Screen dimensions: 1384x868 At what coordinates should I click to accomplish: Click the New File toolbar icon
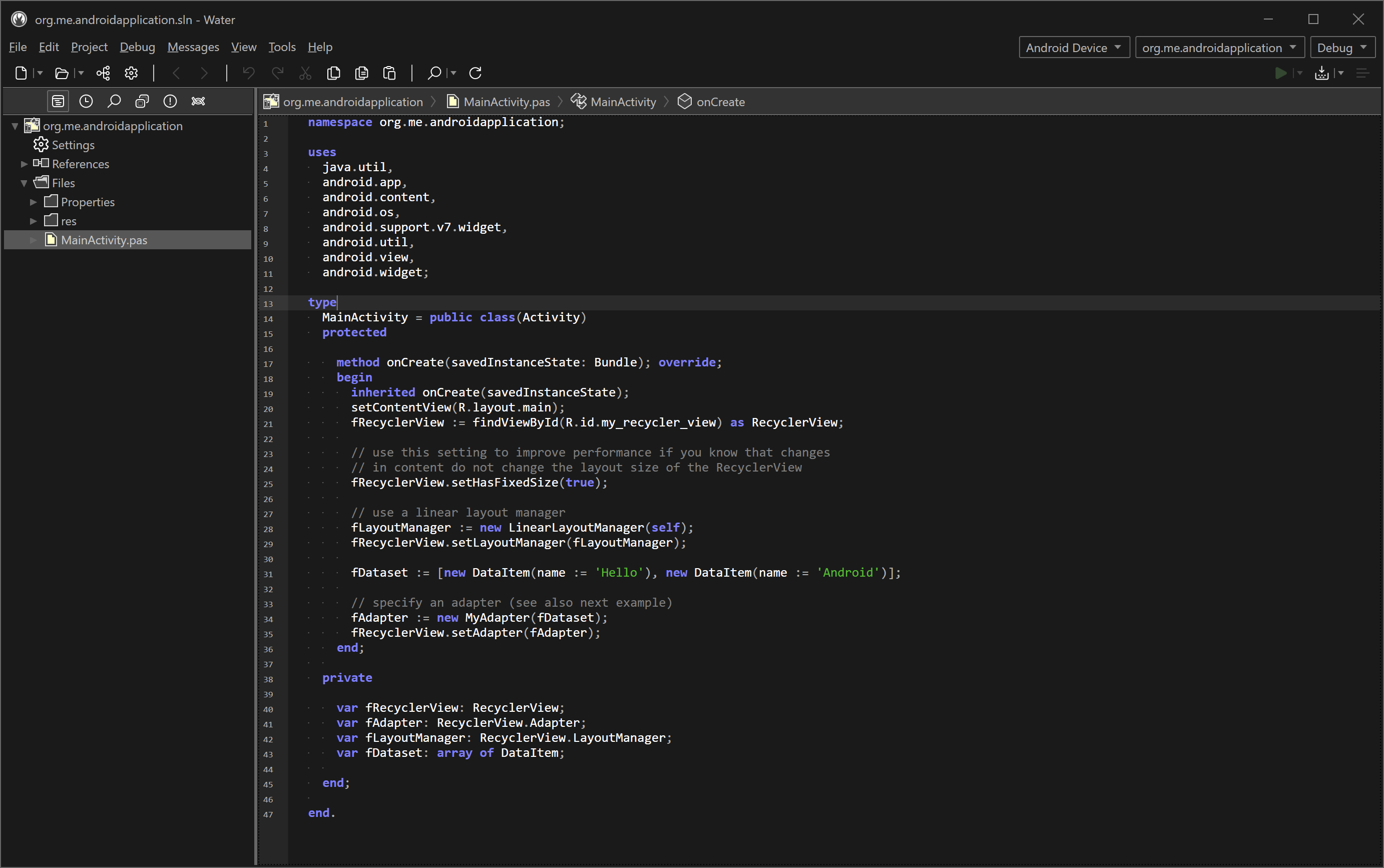[x=21, y=73]
